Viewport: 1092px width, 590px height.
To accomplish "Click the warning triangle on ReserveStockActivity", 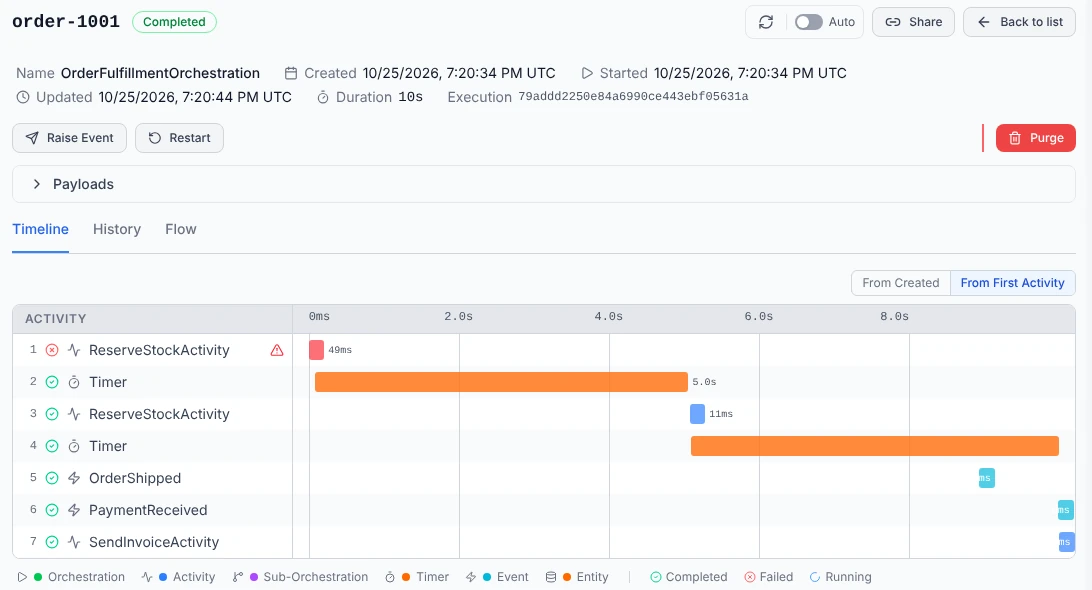I will pyautogui.click(x=277, y=350).
